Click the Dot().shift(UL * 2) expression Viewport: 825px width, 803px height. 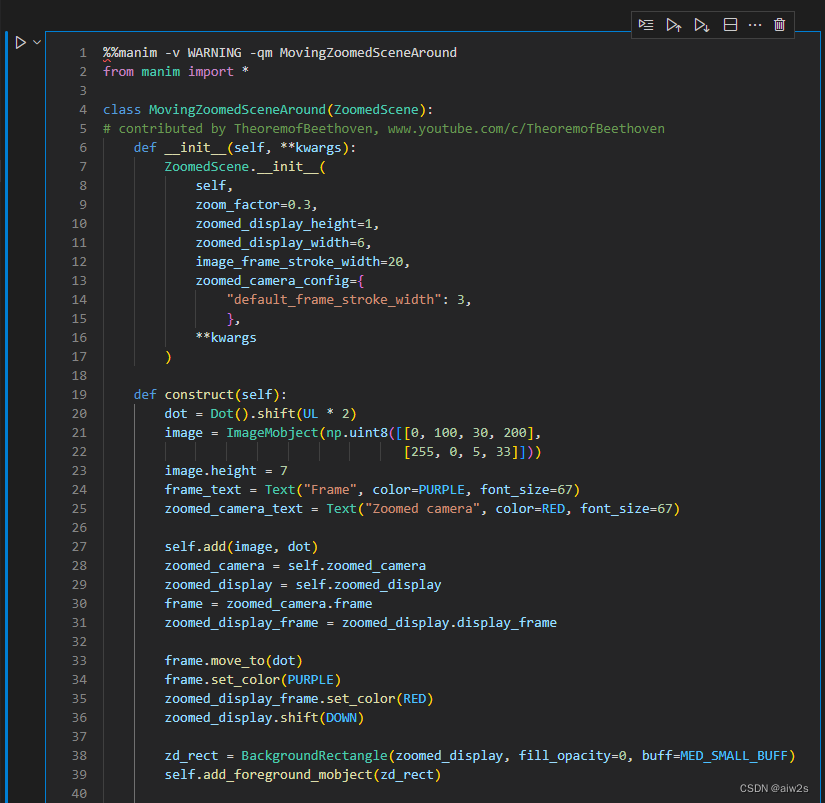[x=284, y=414]
